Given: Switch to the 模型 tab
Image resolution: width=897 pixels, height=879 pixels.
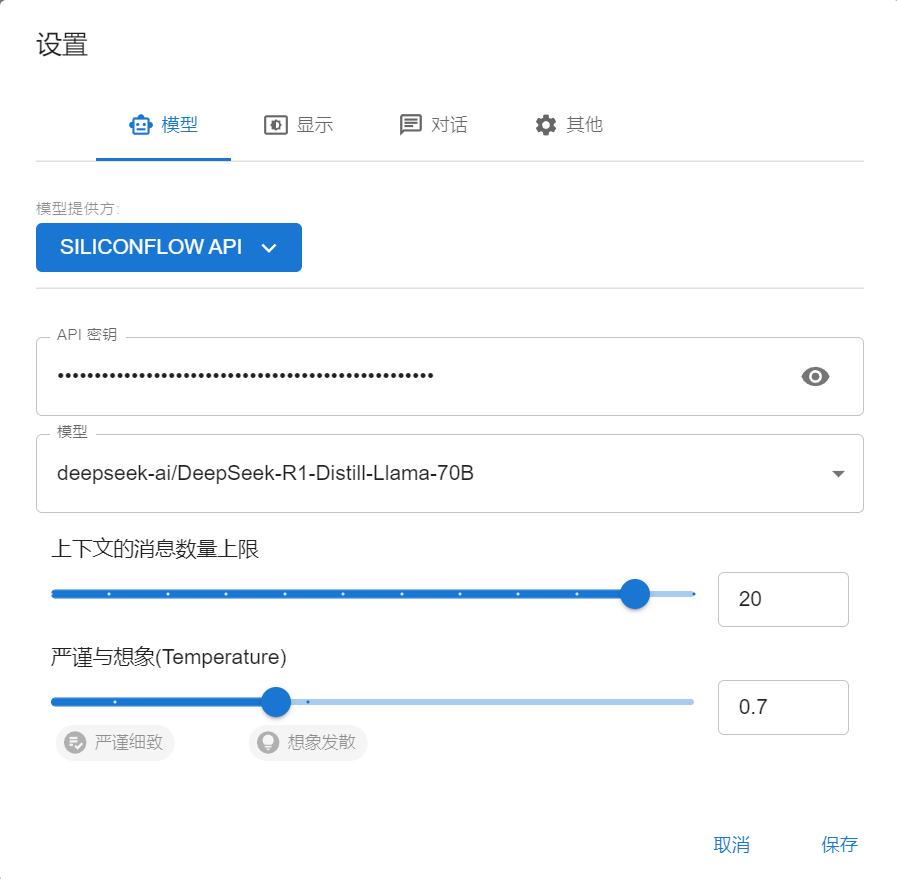Looking at the screenshot, I should click(164, 125).
